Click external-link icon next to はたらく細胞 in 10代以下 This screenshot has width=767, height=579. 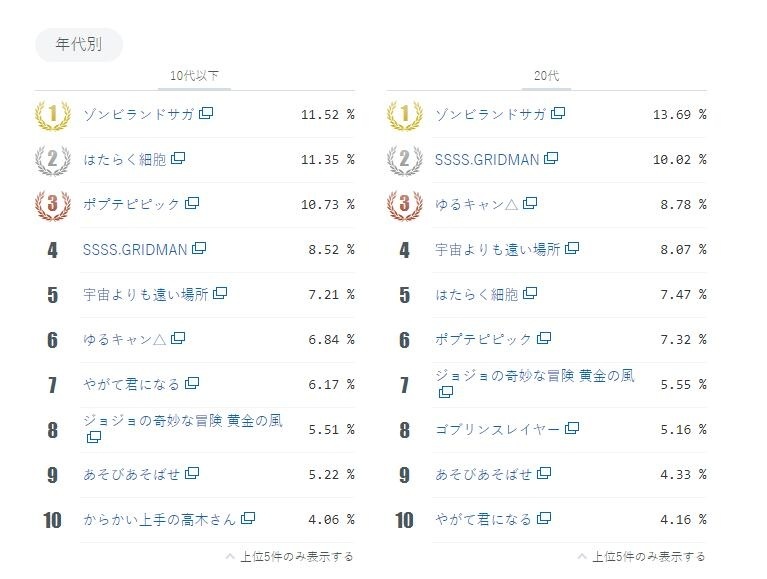(x=178, y=158)
